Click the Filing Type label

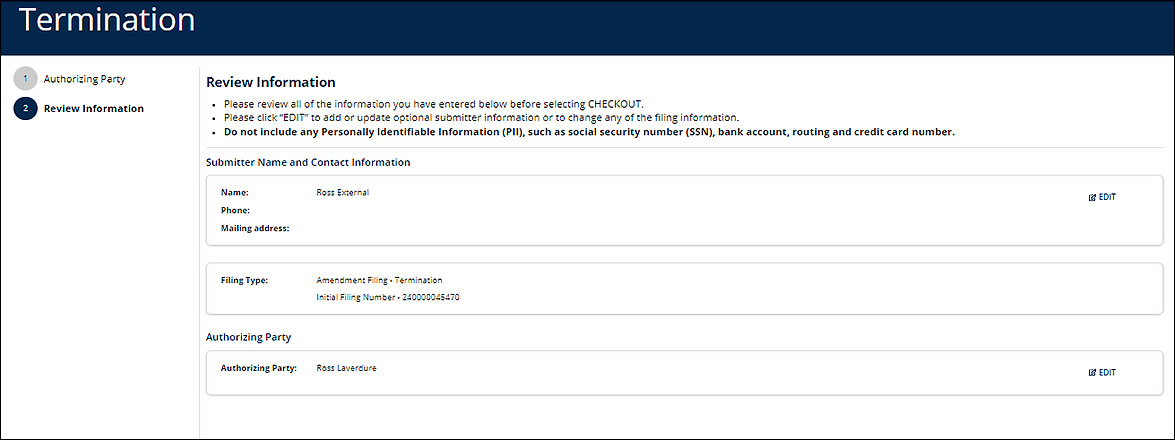[x=245, y=281]
